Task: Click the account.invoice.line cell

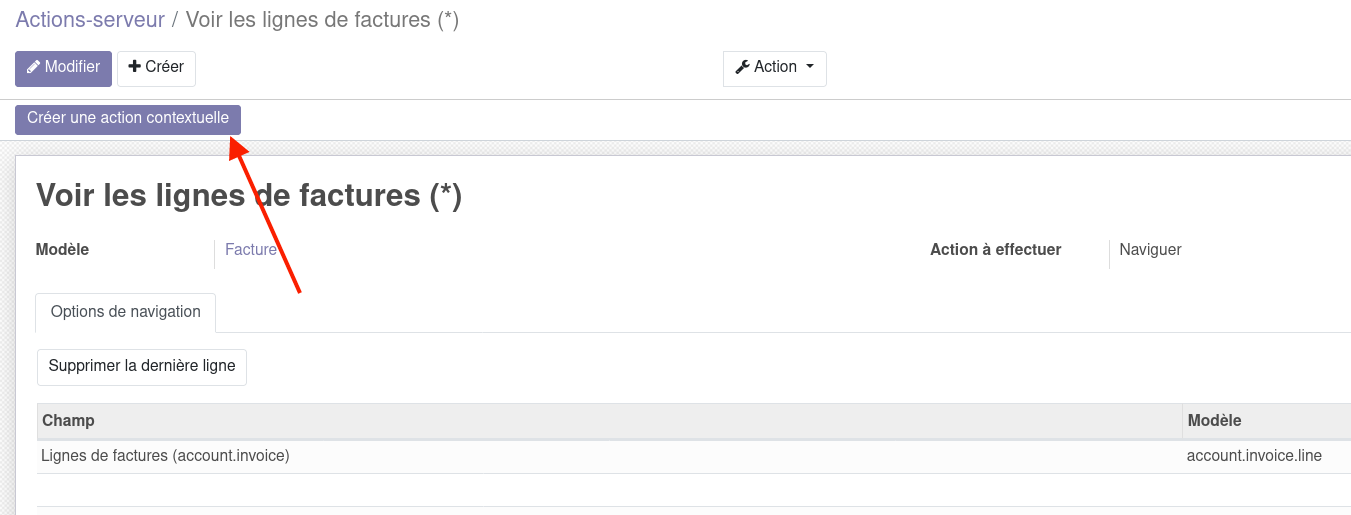Action: [x=1254, y=456]
